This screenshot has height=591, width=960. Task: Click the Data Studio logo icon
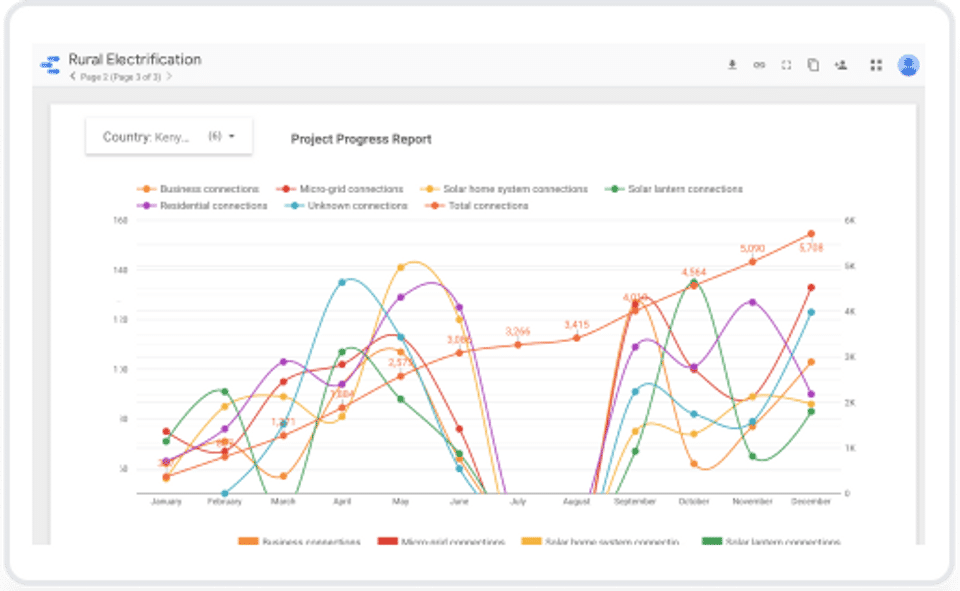pos(50,64)
